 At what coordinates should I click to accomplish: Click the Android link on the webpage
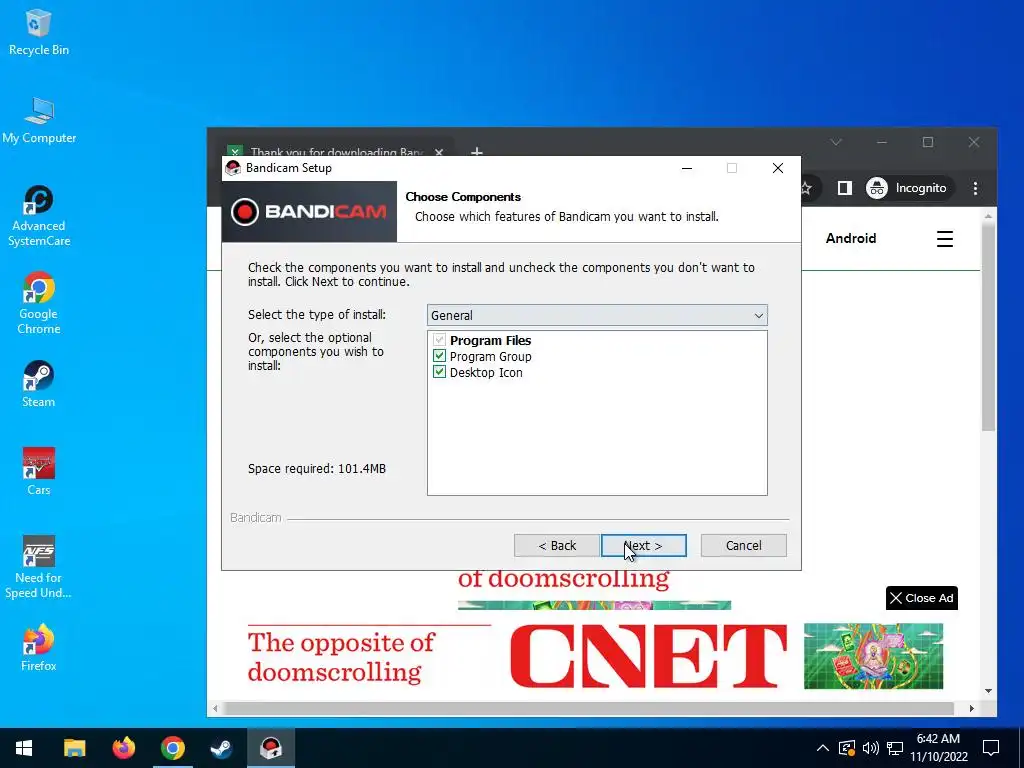click(x=850, y=238)
